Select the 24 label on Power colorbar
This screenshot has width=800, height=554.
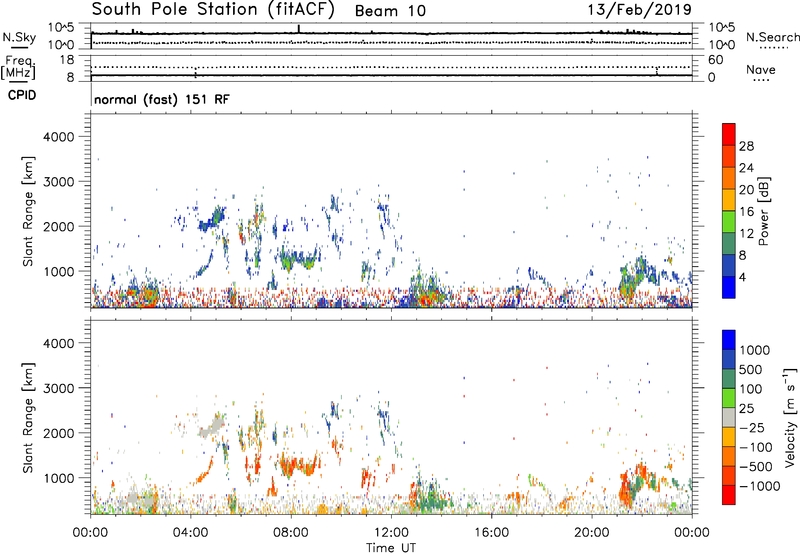[746, 168]
